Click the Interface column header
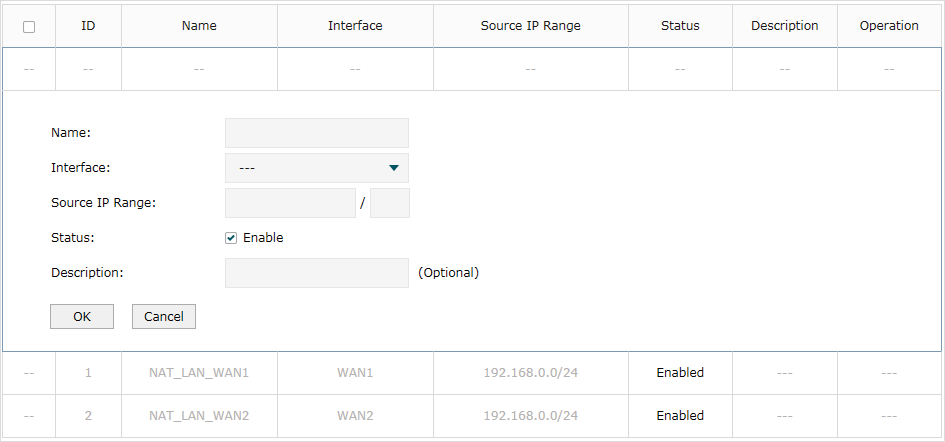The image size is (945, 442). click(x=355, y=26)
